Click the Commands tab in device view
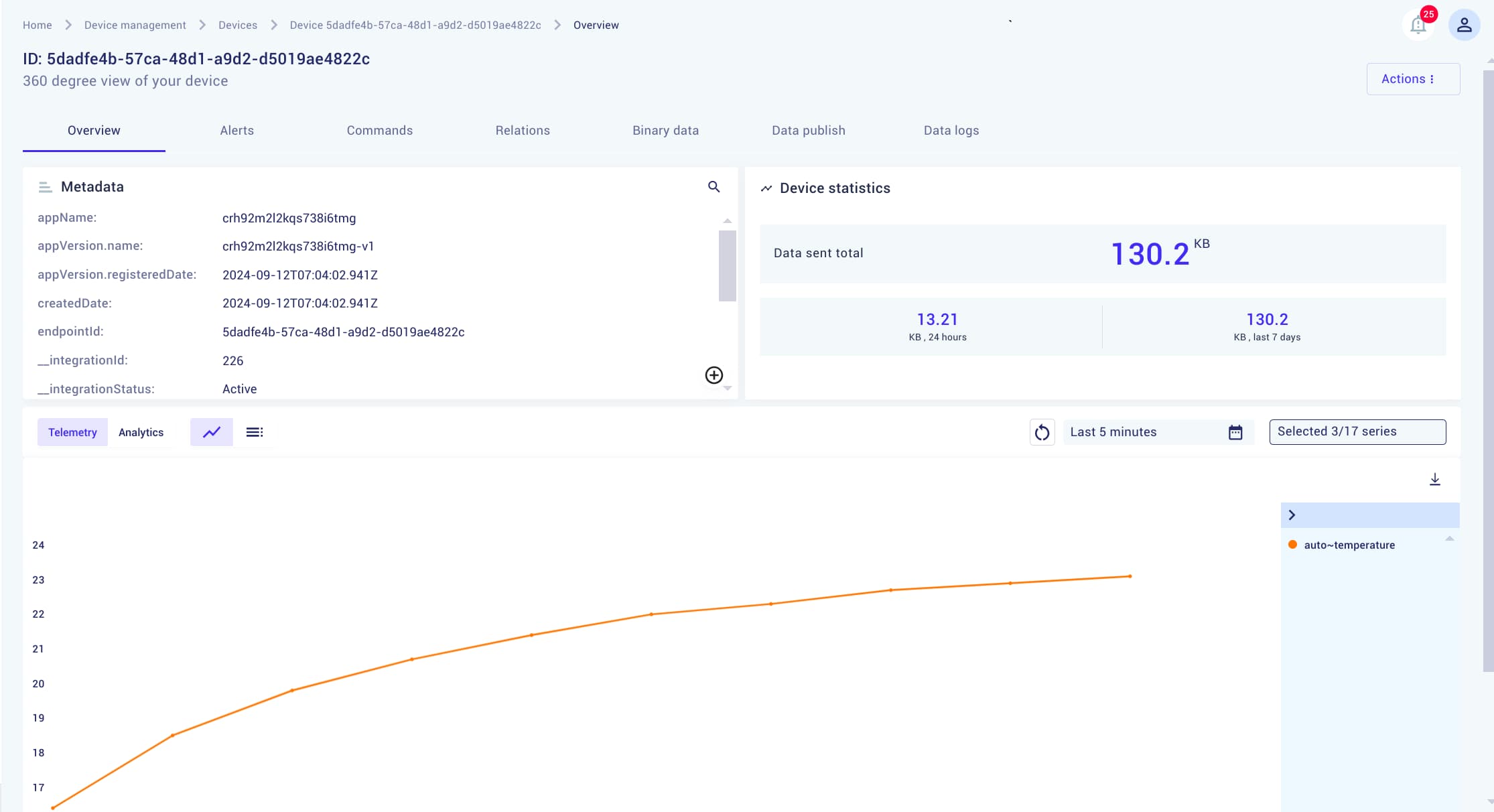Image resolution: width=1494 pixels, height=812 pixels. point(378,130)
